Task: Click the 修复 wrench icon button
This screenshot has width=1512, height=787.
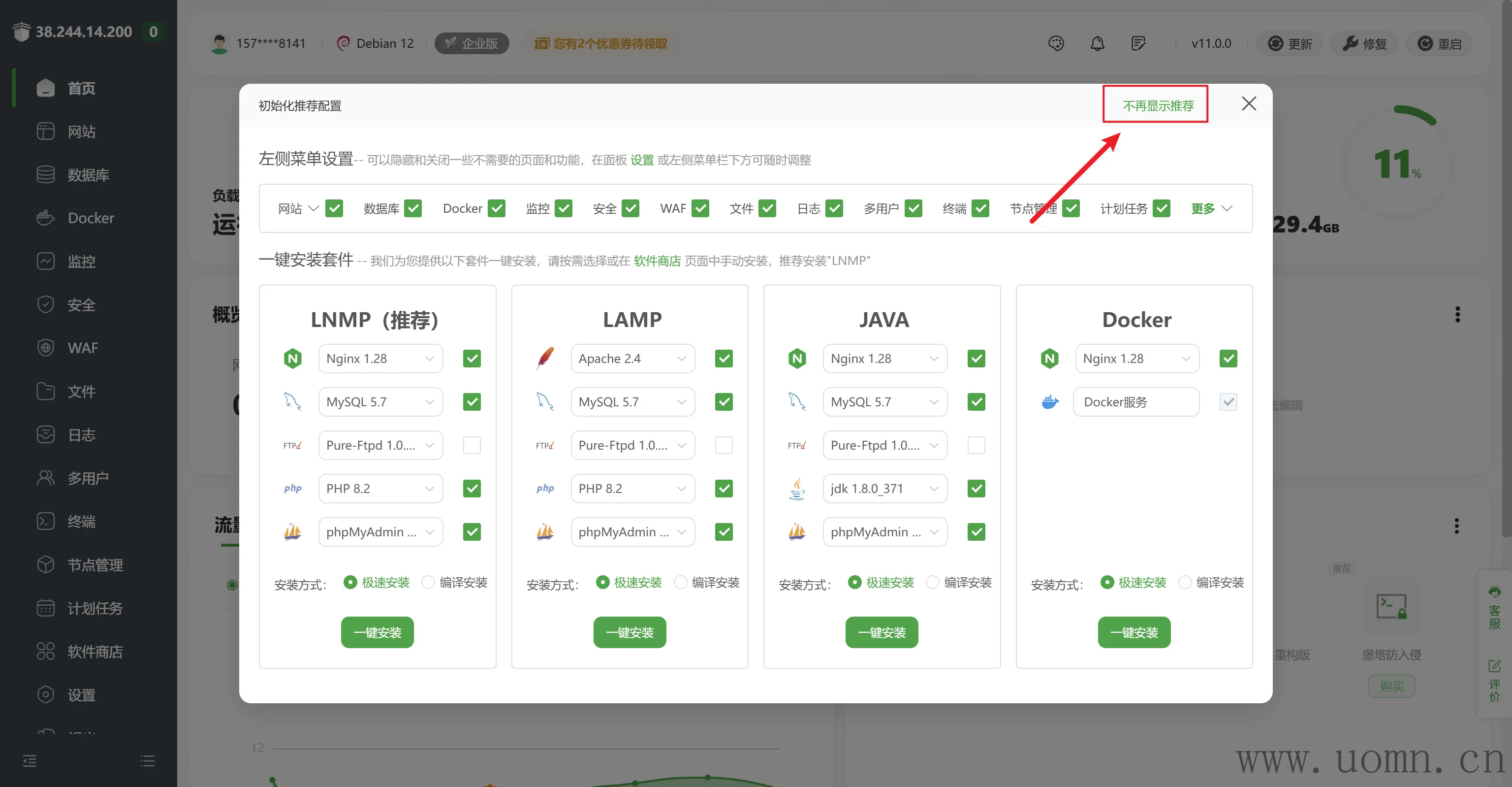Action: 1364,44
